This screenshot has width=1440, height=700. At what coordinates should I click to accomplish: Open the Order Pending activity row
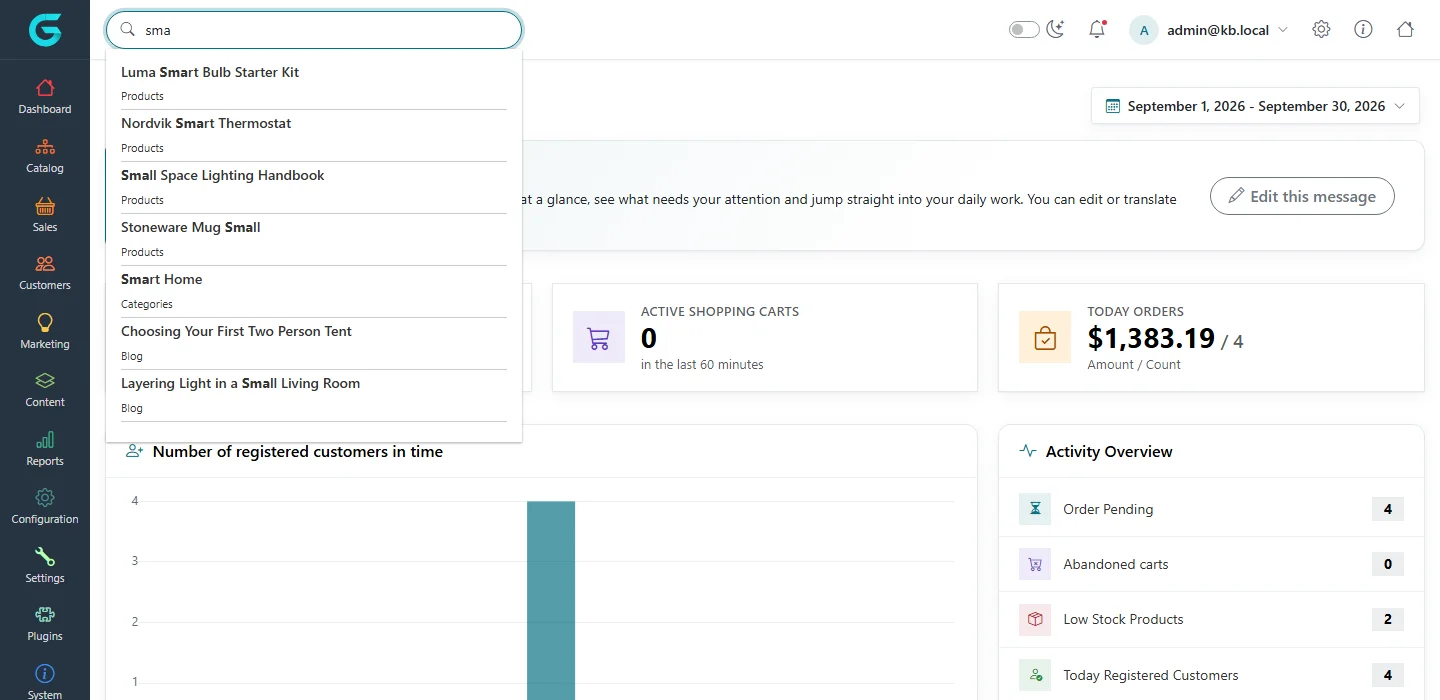pos(1211,509)
